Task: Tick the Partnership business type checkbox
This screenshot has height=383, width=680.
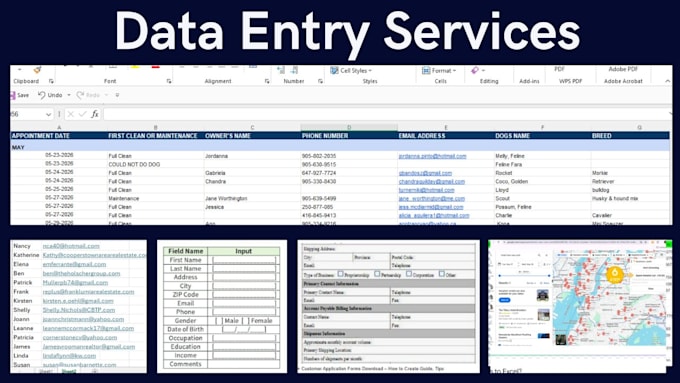Action: 377,274
